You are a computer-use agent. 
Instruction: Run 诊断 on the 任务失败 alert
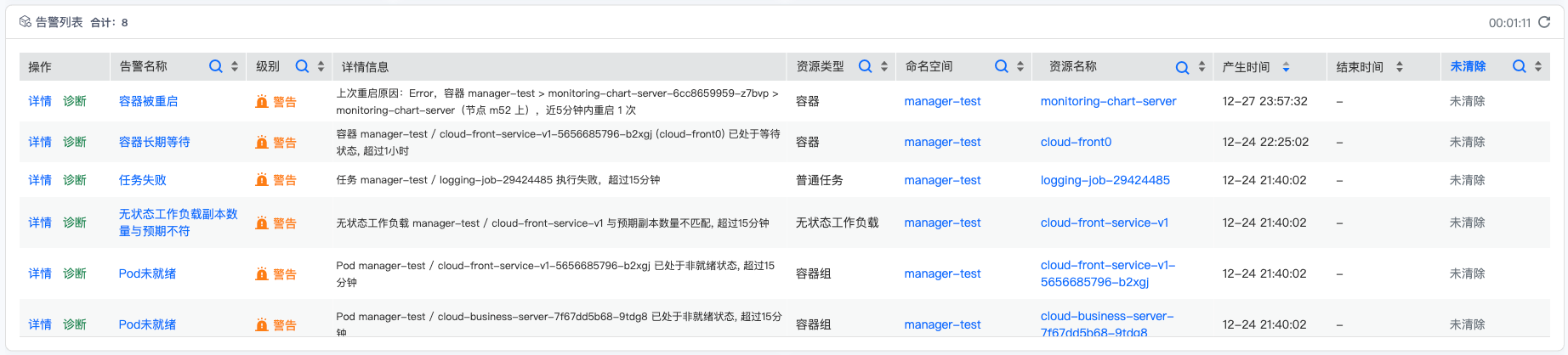[75, 180]
